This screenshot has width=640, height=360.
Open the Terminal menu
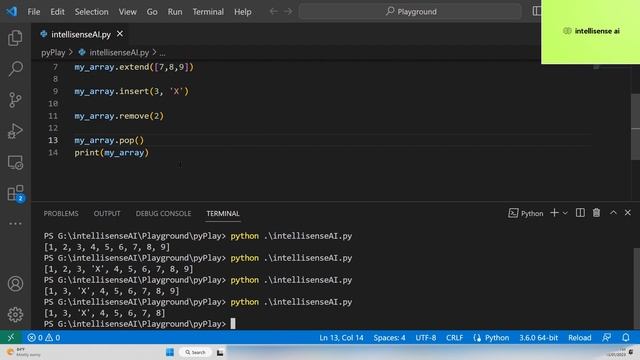coord(208,11)
